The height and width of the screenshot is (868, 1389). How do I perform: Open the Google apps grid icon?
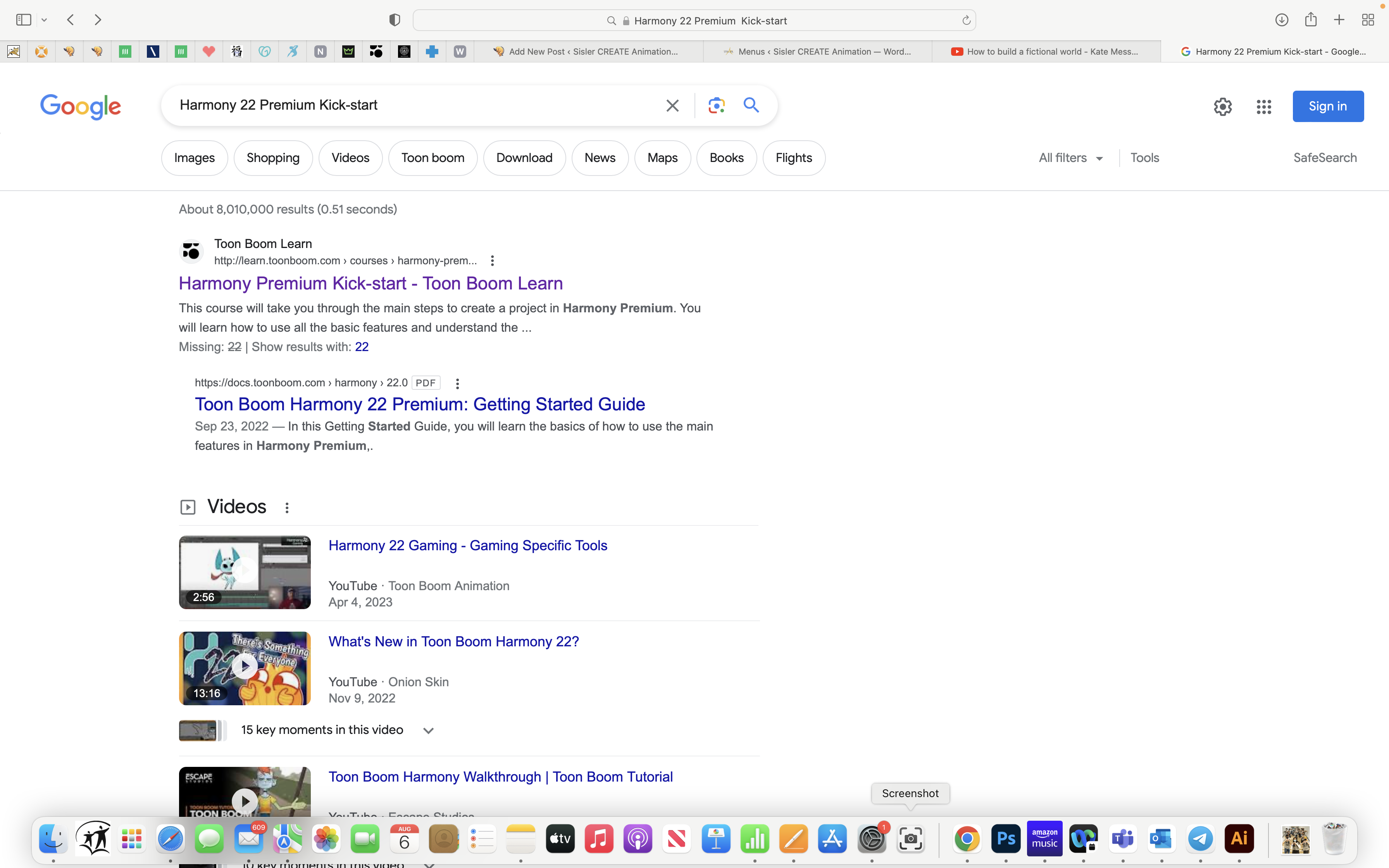pos(1264,107)
